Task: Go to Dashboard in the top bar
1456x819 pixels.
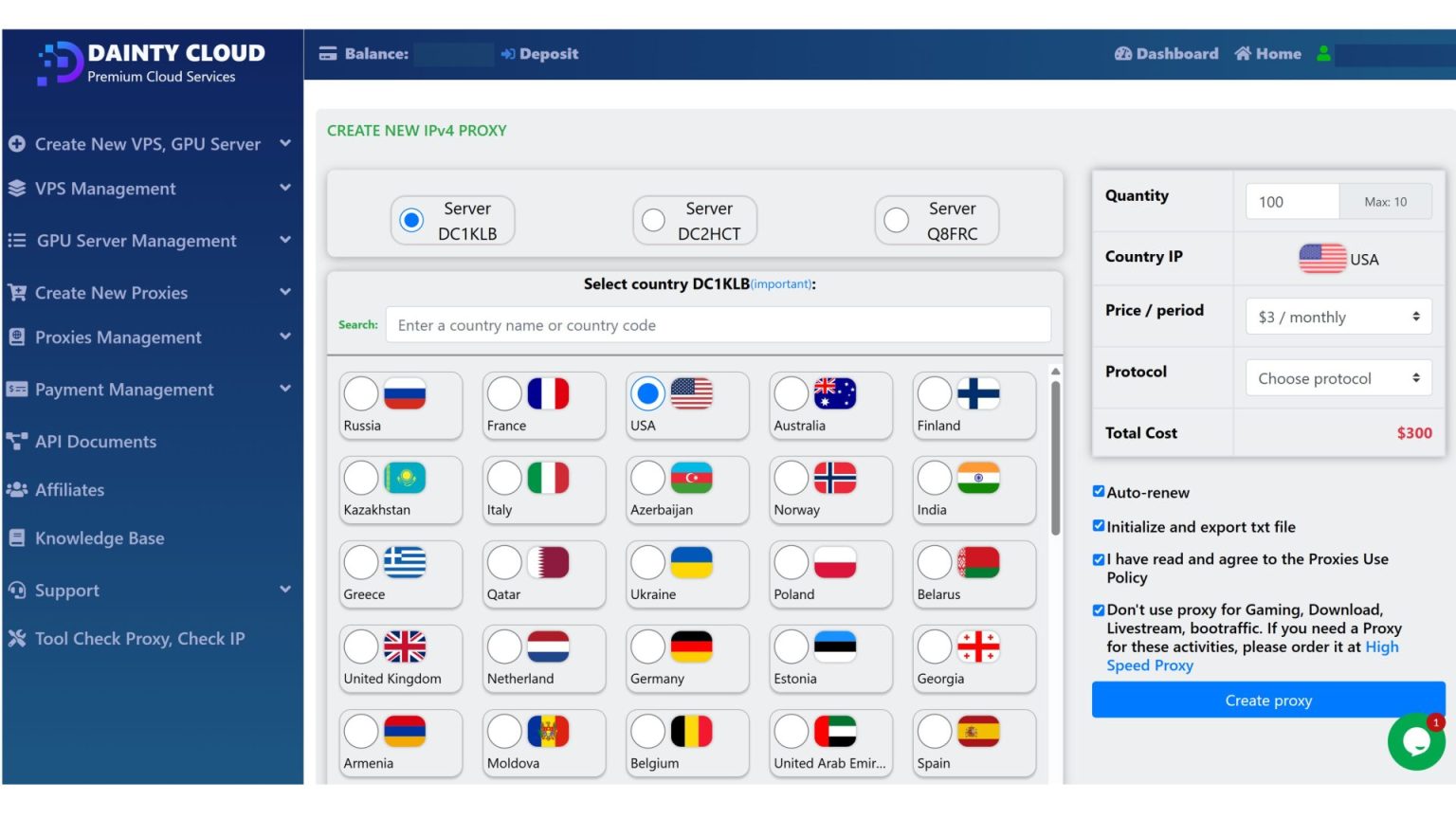Action: pos(1165,54)
